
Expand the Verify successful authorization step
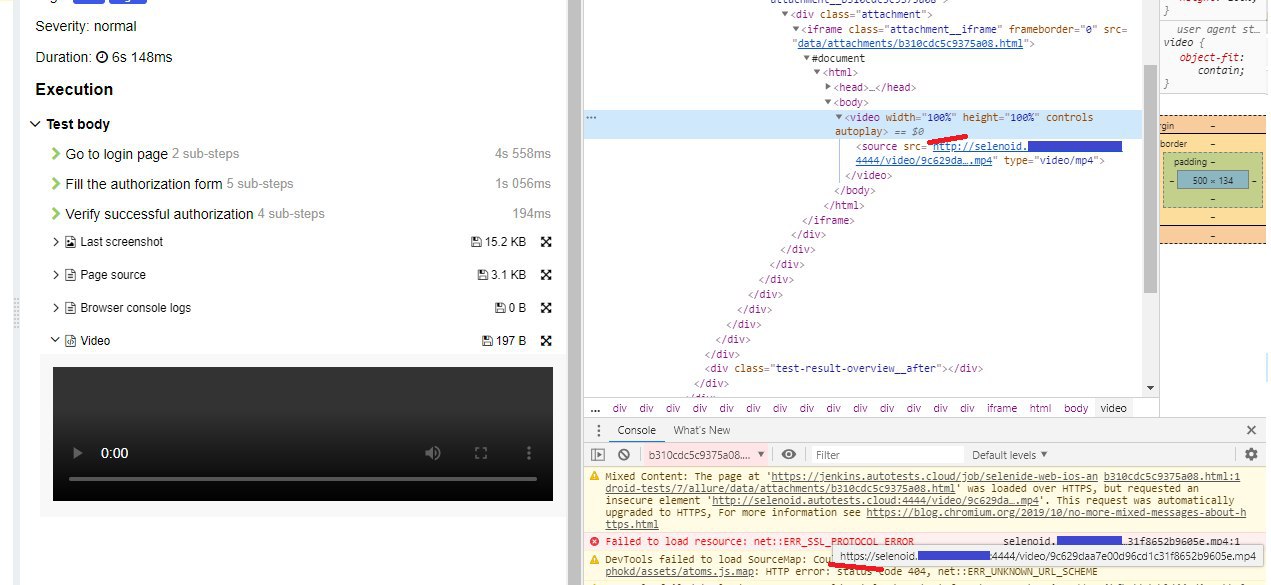[56, 214]
